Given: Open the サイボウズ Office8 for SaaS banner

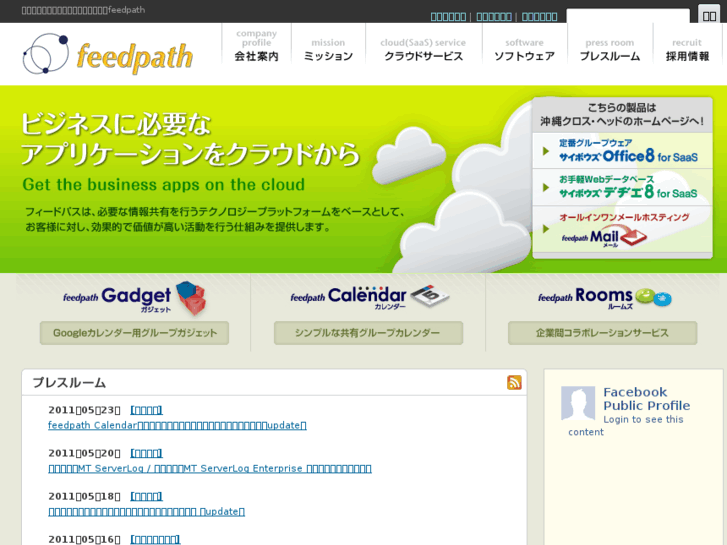Looking at the screenshot, I should [x=622, y=151].
